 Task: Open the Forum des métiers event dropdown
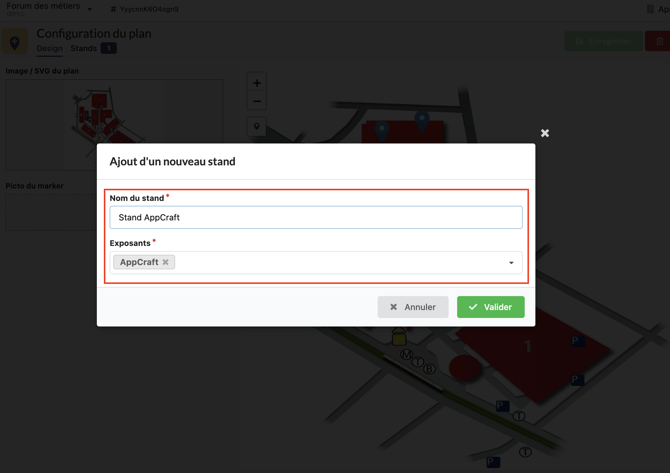(89, 9)
